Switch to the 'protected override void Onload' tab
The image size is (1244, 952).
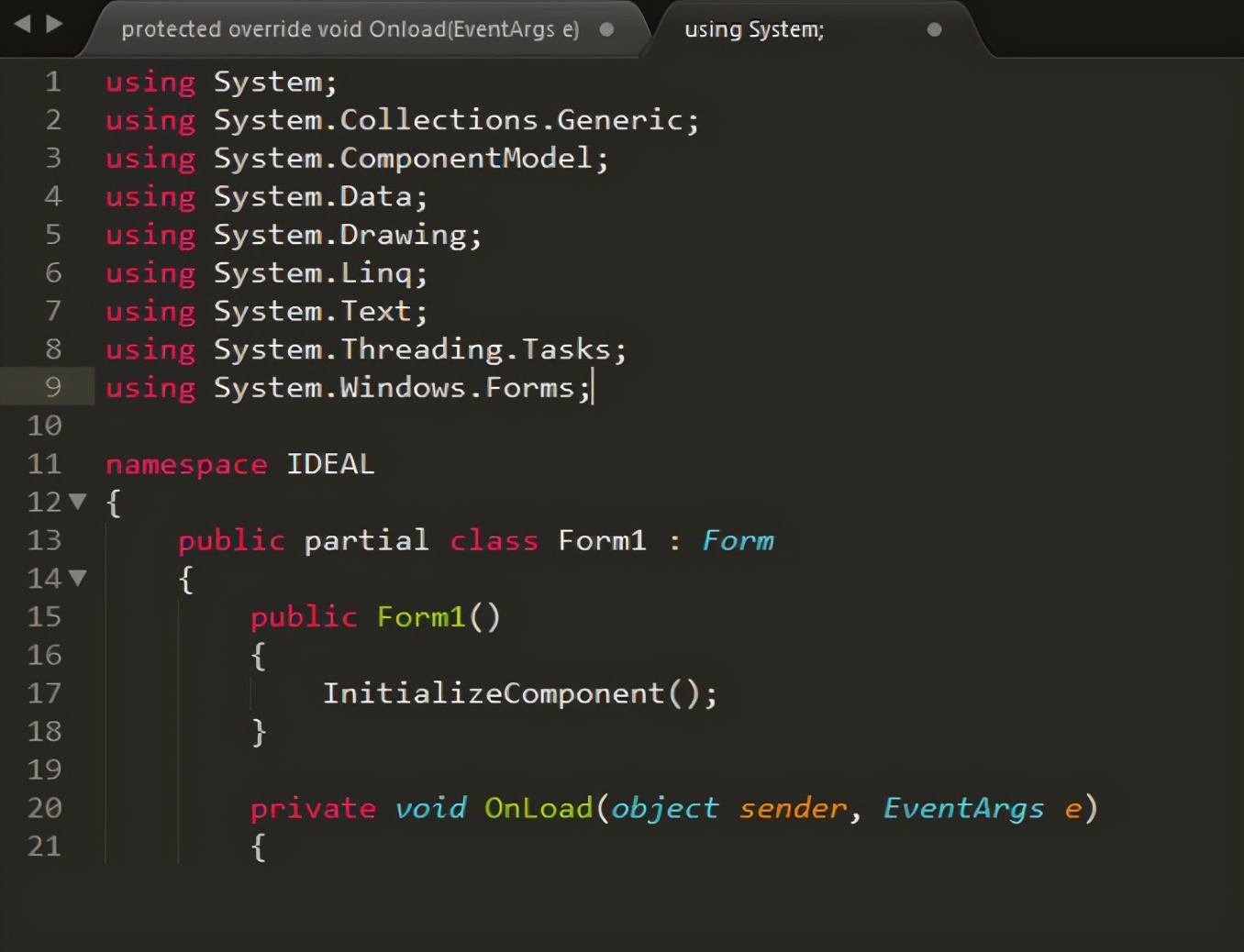(350, 29)
